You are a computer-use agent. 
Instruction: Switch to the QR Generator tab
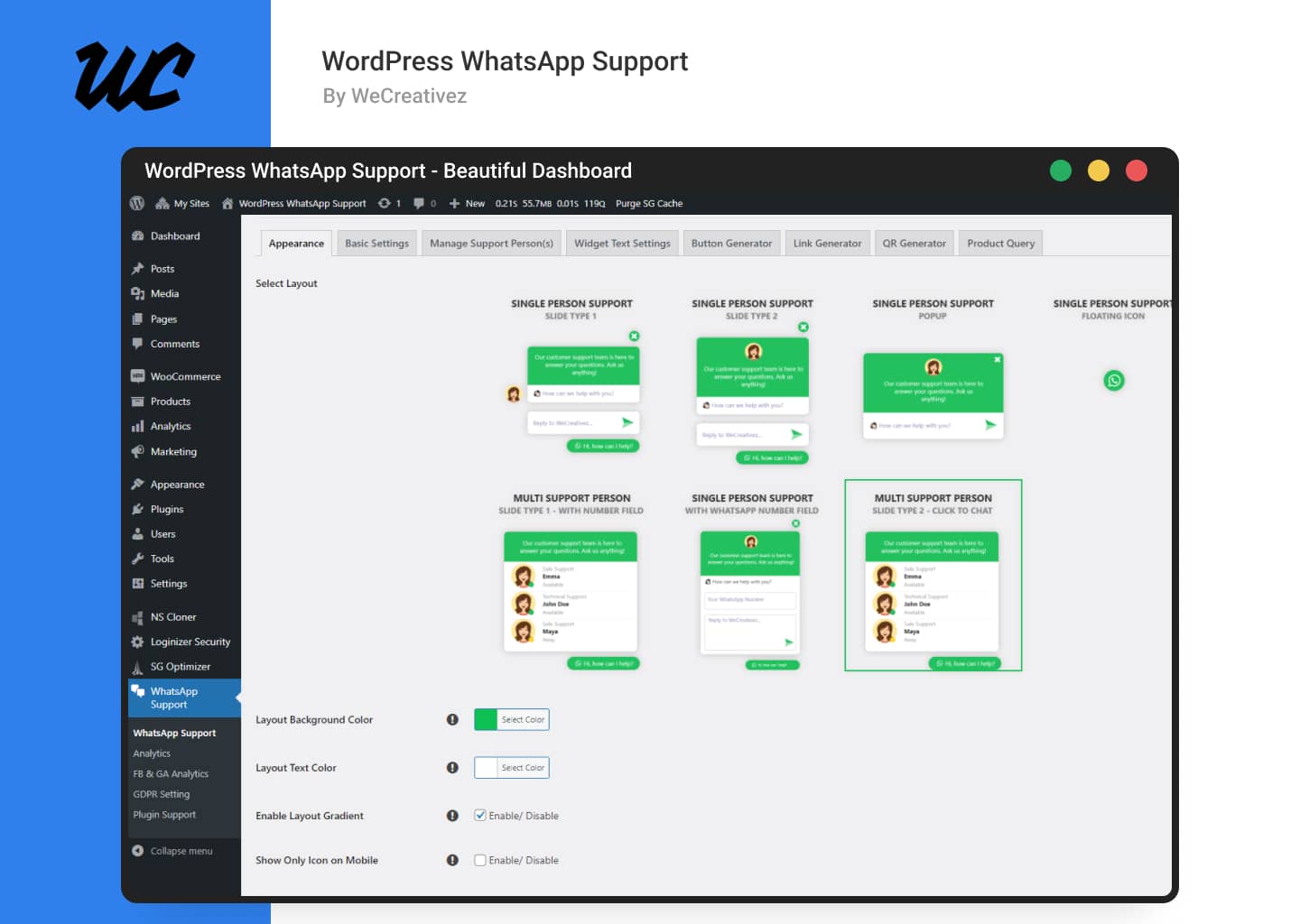[914, 244]
